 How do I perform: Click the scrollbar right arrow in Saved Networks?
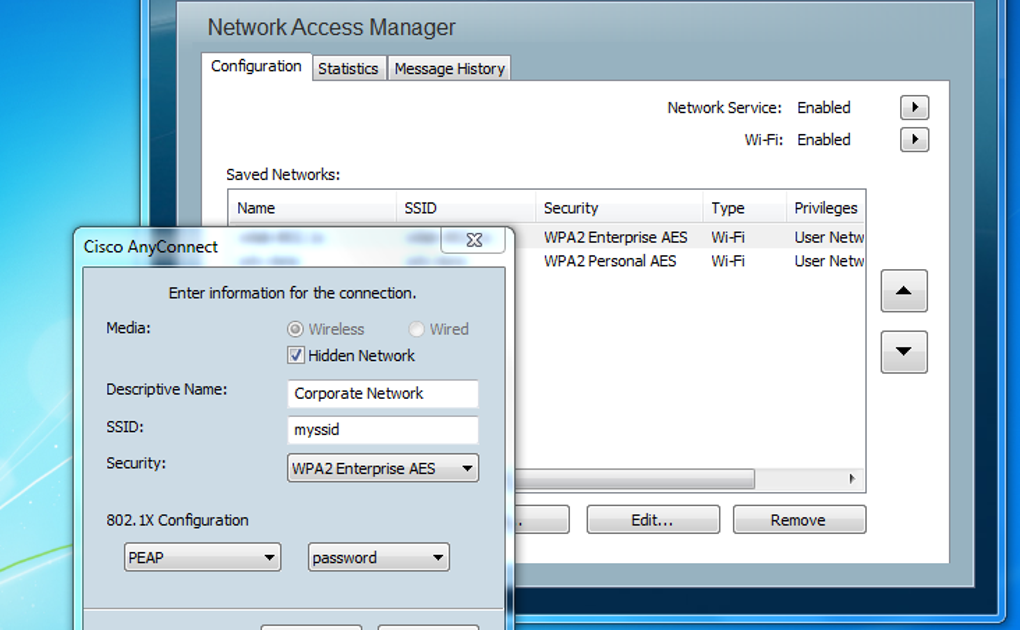pos(852,479)
